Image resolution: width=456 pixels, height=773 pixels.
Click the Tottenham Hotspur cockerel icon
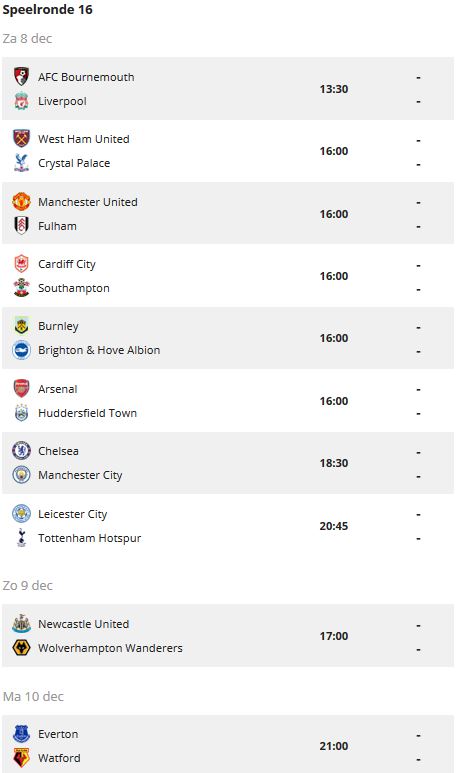pos(21,538)
